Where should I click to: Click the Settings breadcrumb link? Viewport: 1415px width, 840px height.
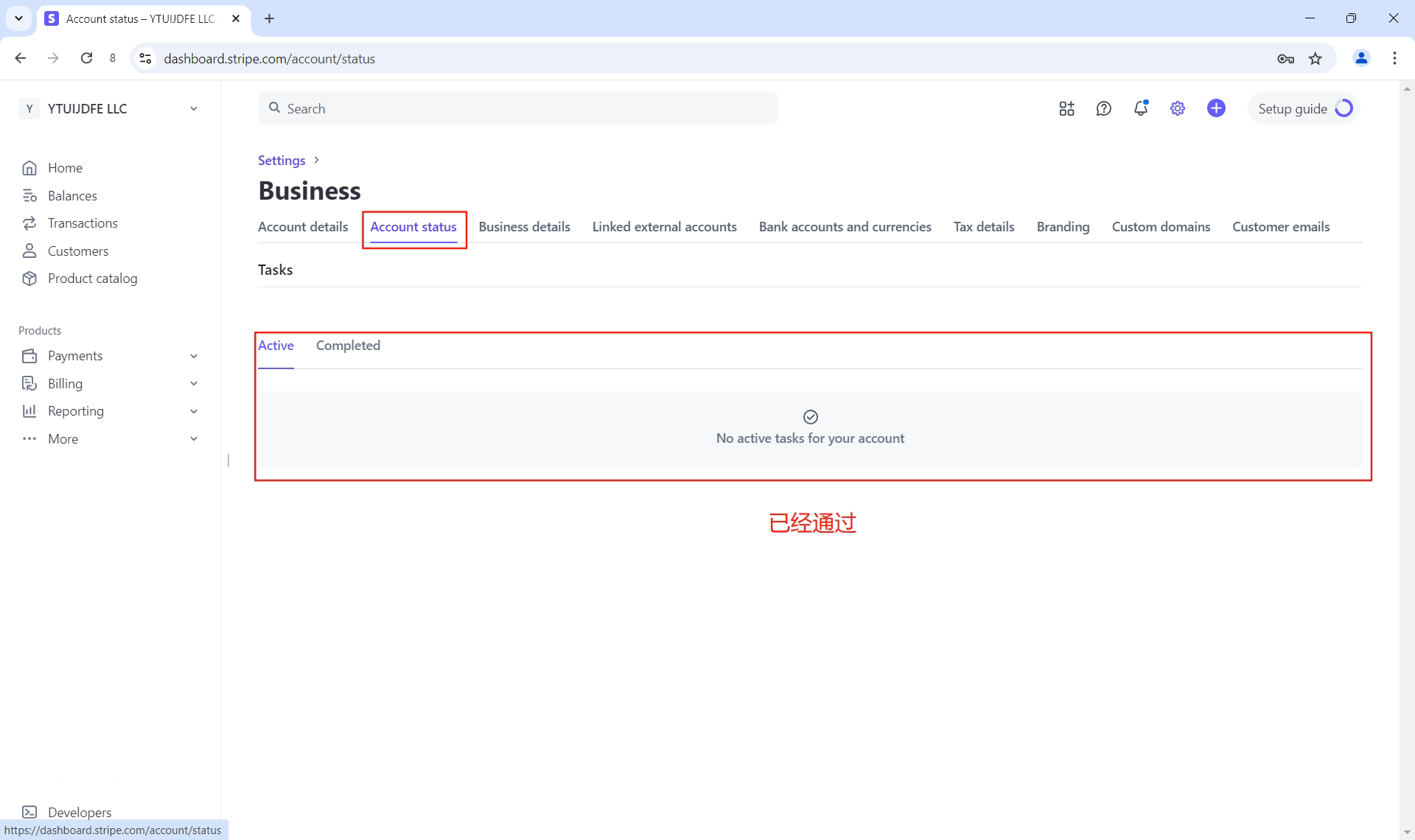(281, 160)
